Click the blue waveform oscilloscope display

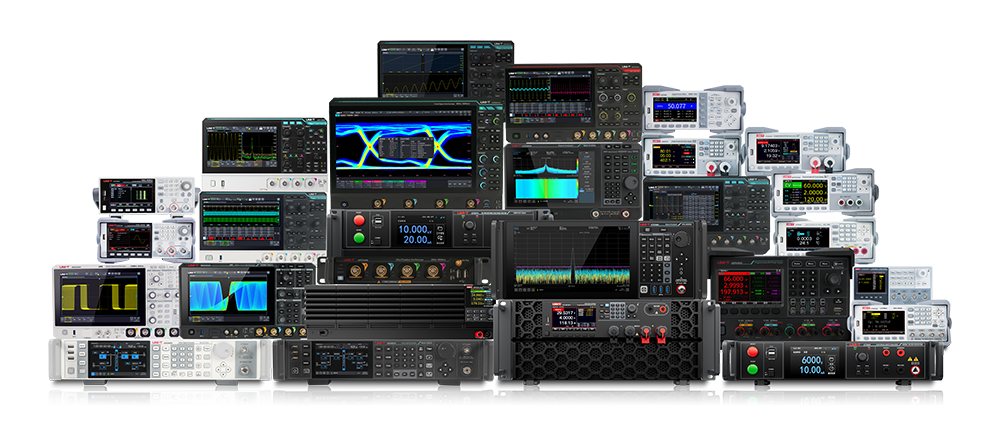pos(226,297)
